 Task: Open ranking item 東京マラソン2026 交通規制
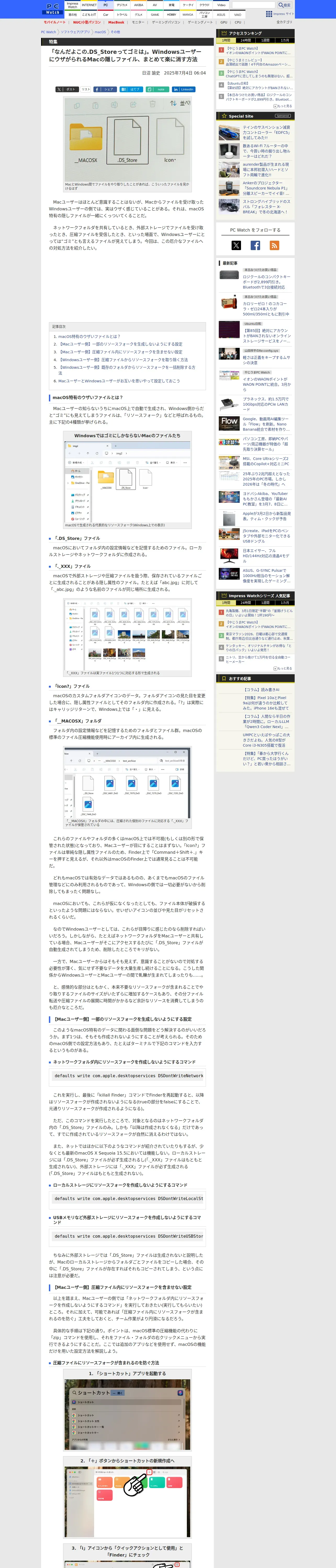259,636
